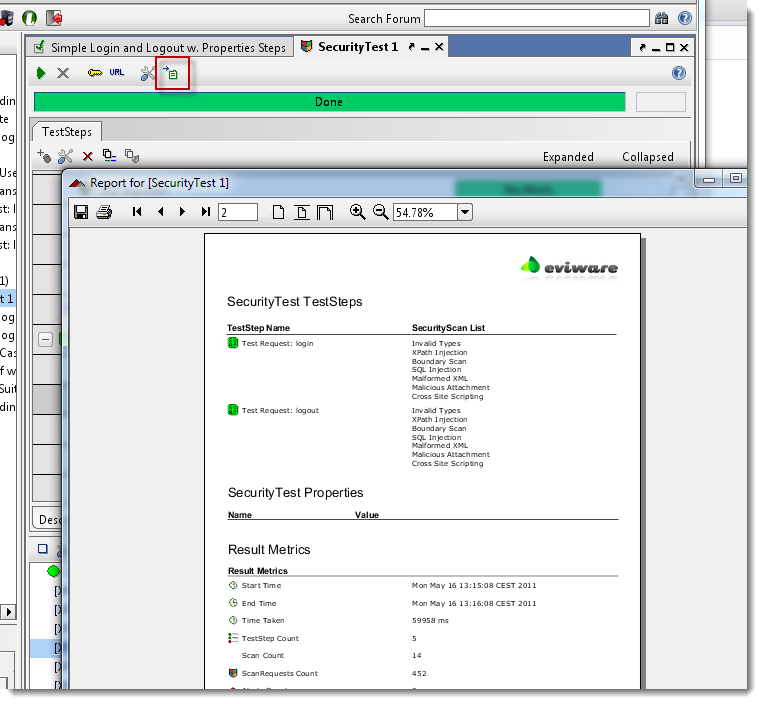
Task: Select the End Time metric row
Action: tap(423, 603)
